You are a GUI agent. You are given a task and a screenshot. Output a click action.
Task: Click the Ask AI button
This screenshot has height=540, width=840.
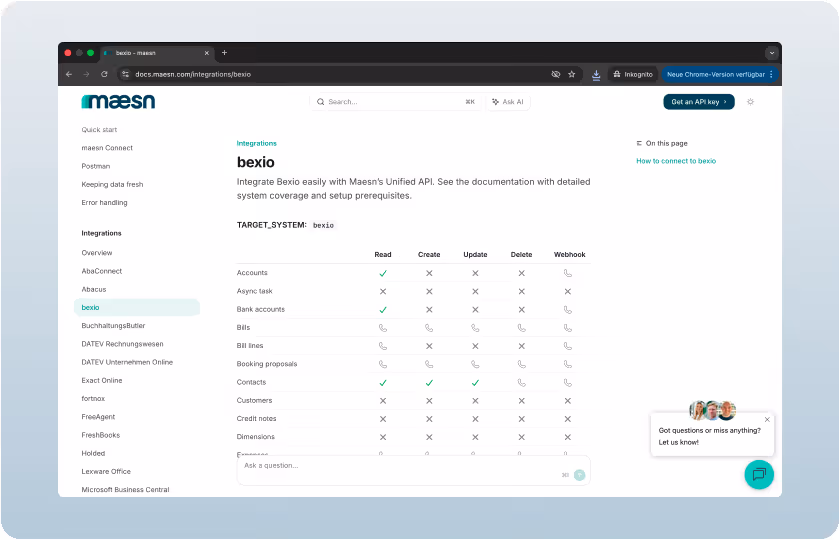(x=508, y=102)
